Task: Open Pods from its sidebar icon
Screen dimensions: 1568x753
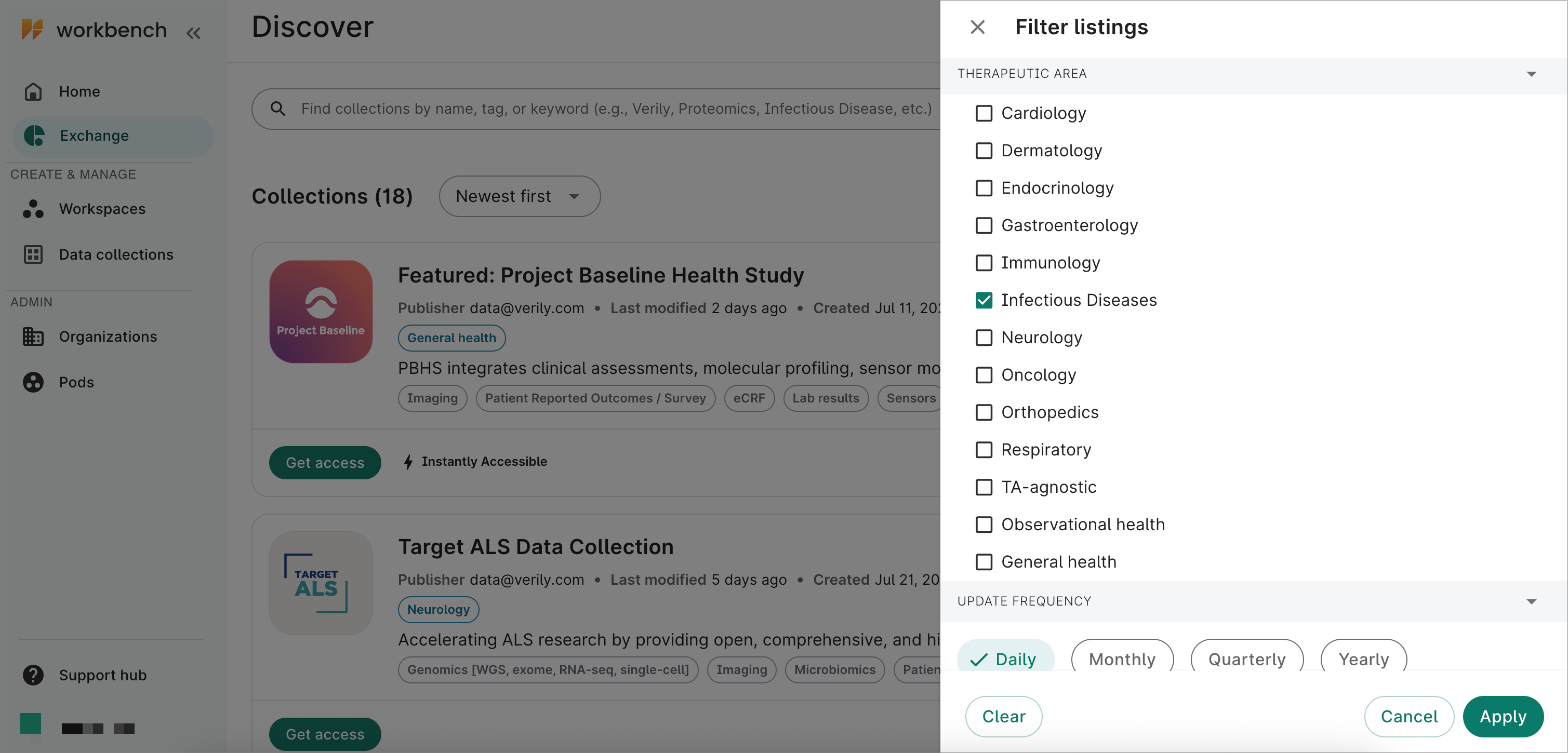Action: (33, 382)
